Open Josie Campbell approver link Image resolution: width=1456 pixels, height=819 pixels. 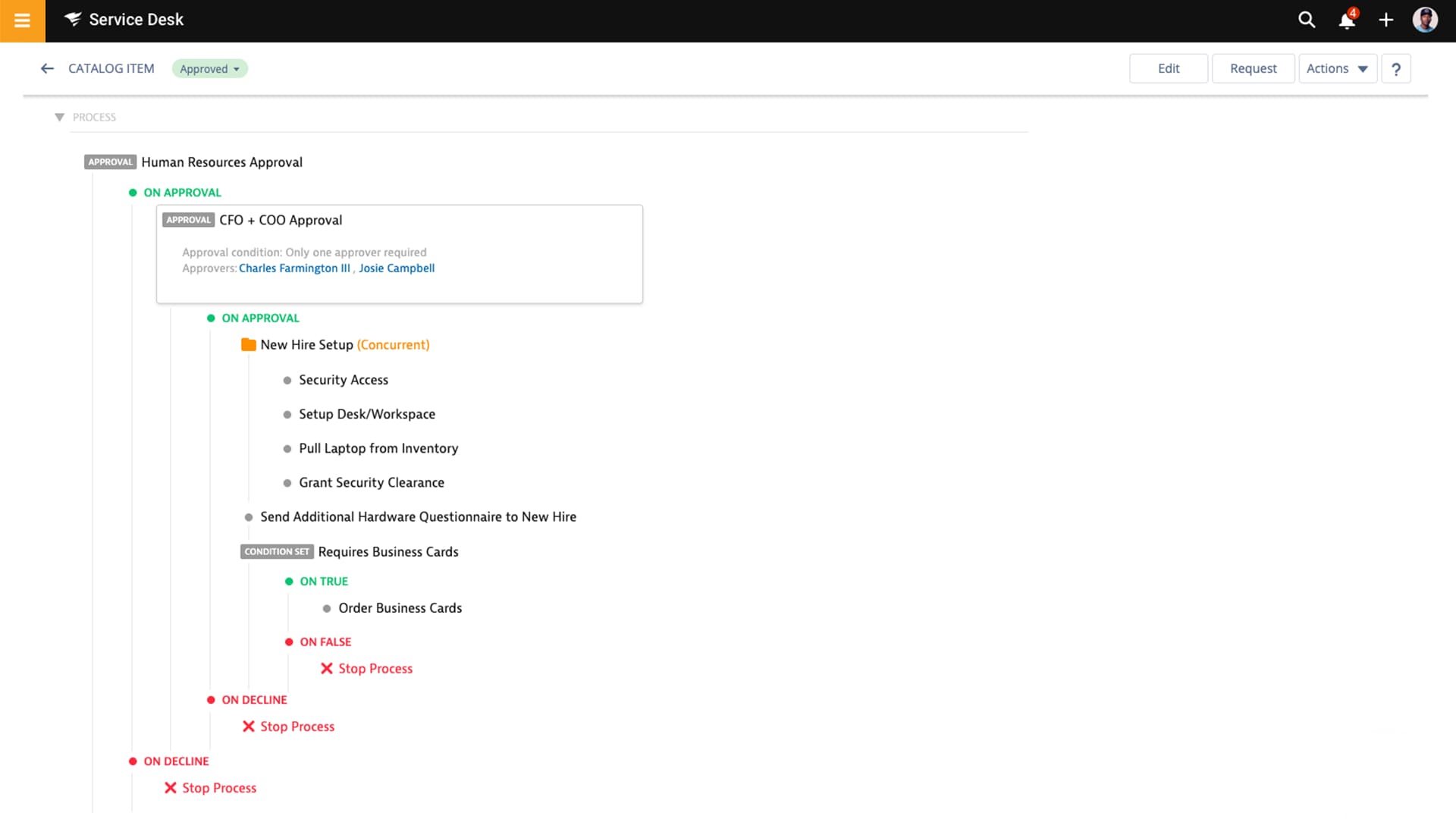point(397,268)
